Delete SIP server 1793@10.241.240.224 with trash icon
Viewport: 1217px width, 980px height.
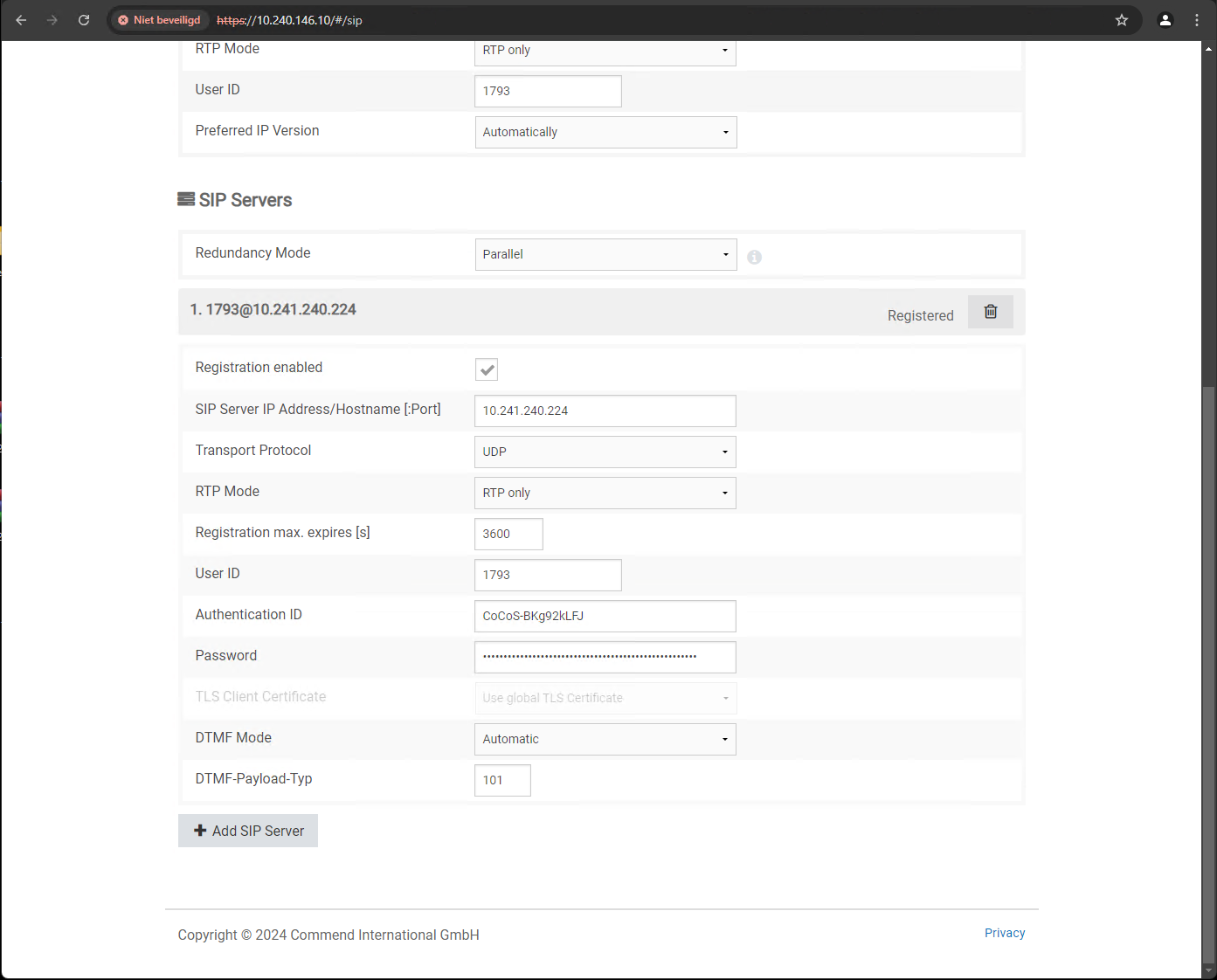point(990,312)
